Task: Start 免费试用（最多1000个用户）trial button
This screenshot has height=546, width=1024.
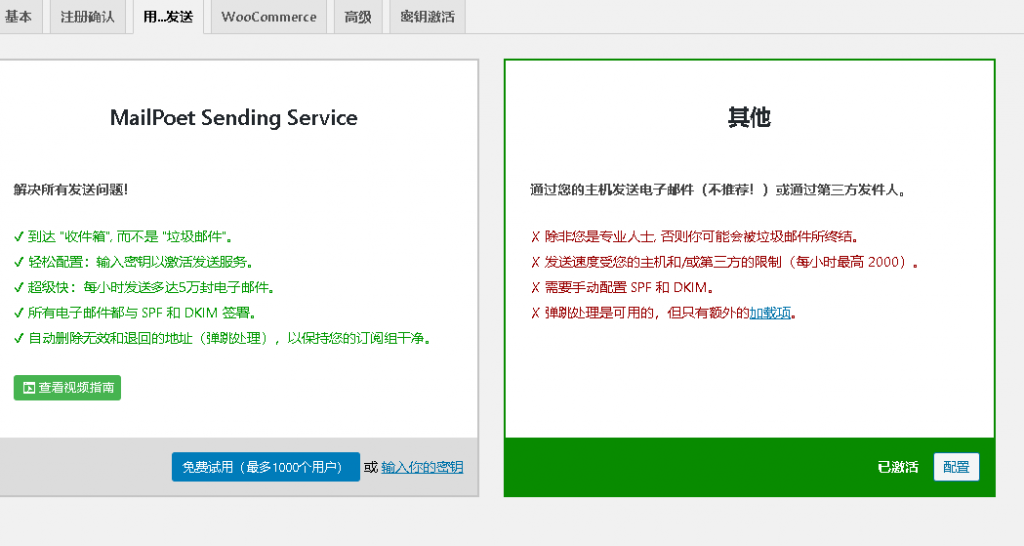Action: pos(265,467)
